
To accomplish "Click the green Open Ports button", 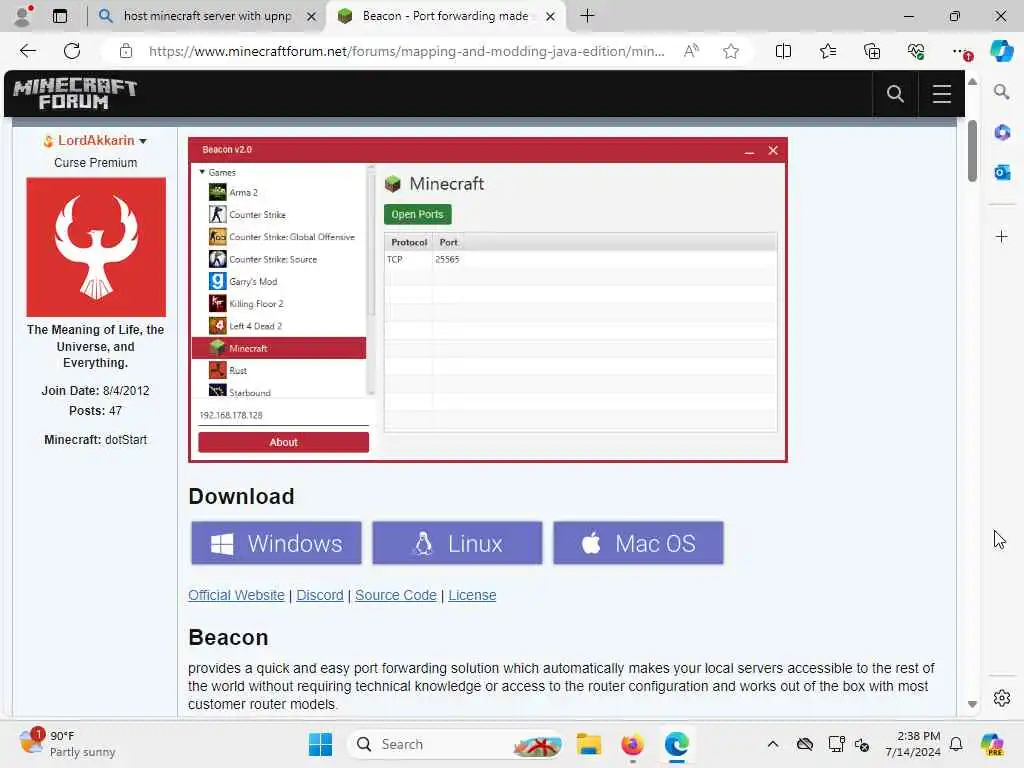I will (x=417, y=214).
